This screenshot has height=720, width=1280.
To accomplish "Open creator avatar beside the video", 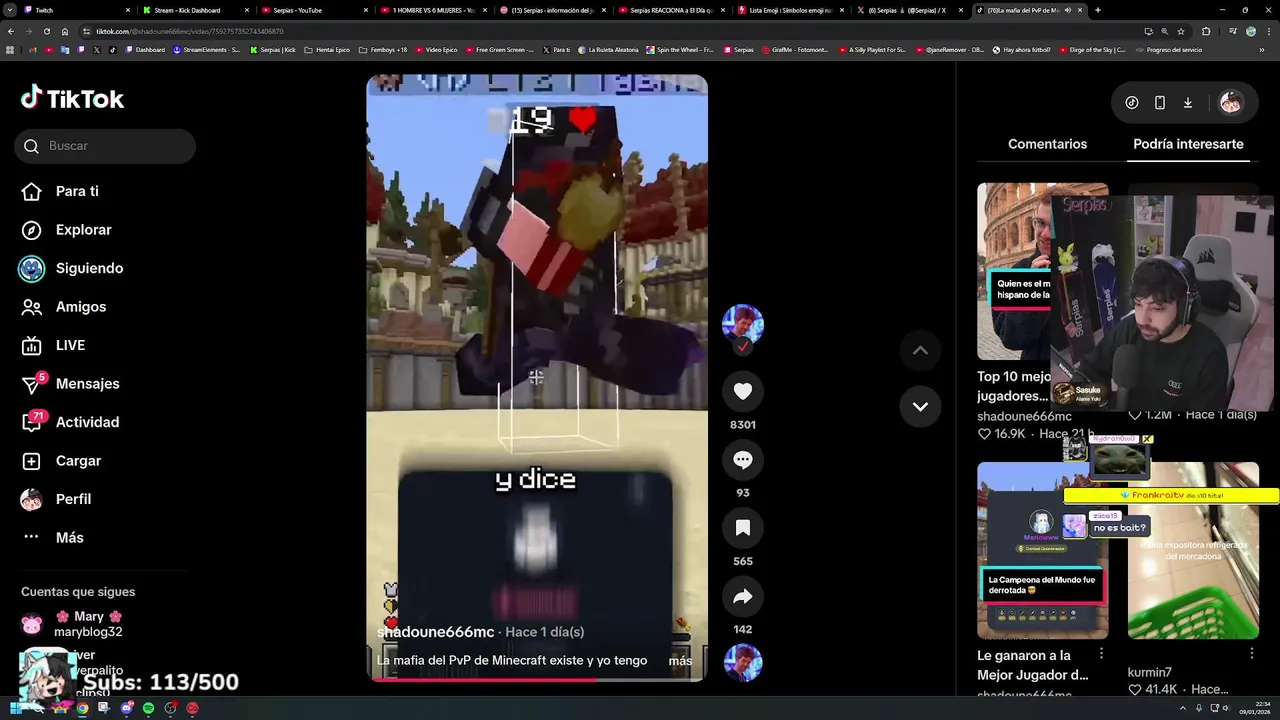I will (x=742, y=325).
